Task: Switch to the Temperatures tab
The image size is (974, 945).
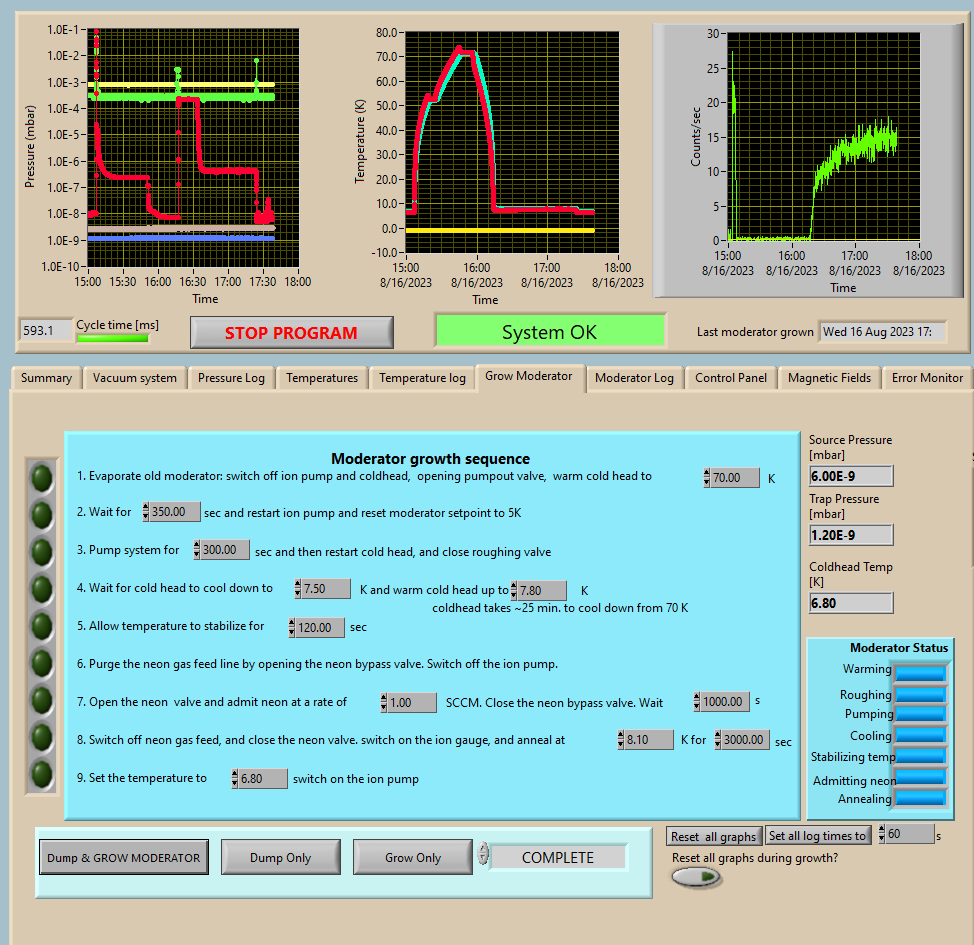Action: click(322, 378)
